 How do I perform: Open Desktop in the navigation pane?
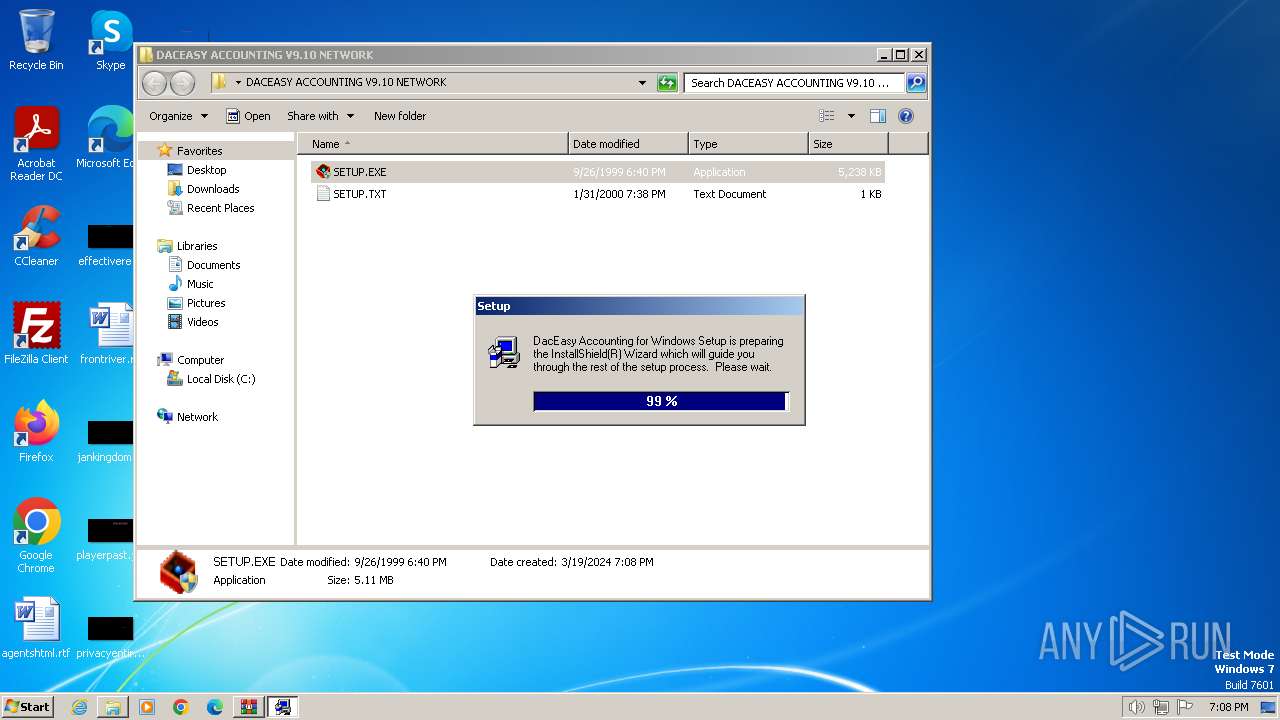coord(206,170)
